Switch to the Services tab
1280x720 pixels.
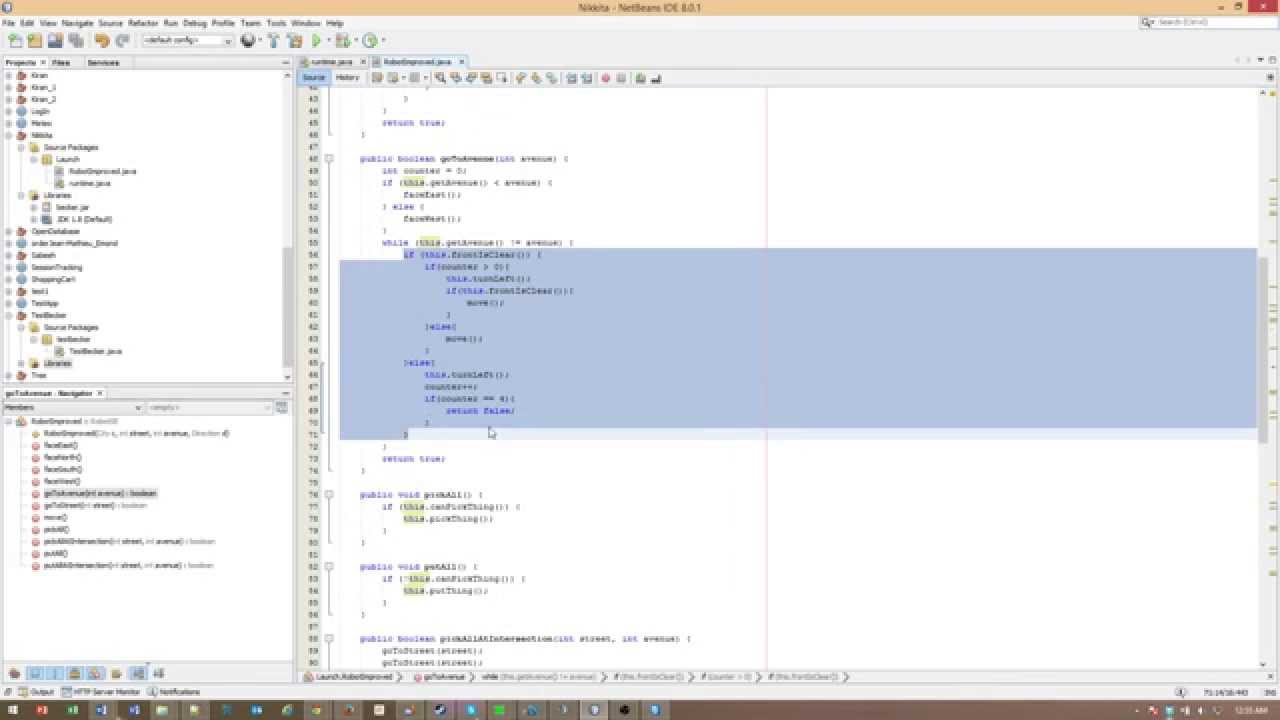103,62
